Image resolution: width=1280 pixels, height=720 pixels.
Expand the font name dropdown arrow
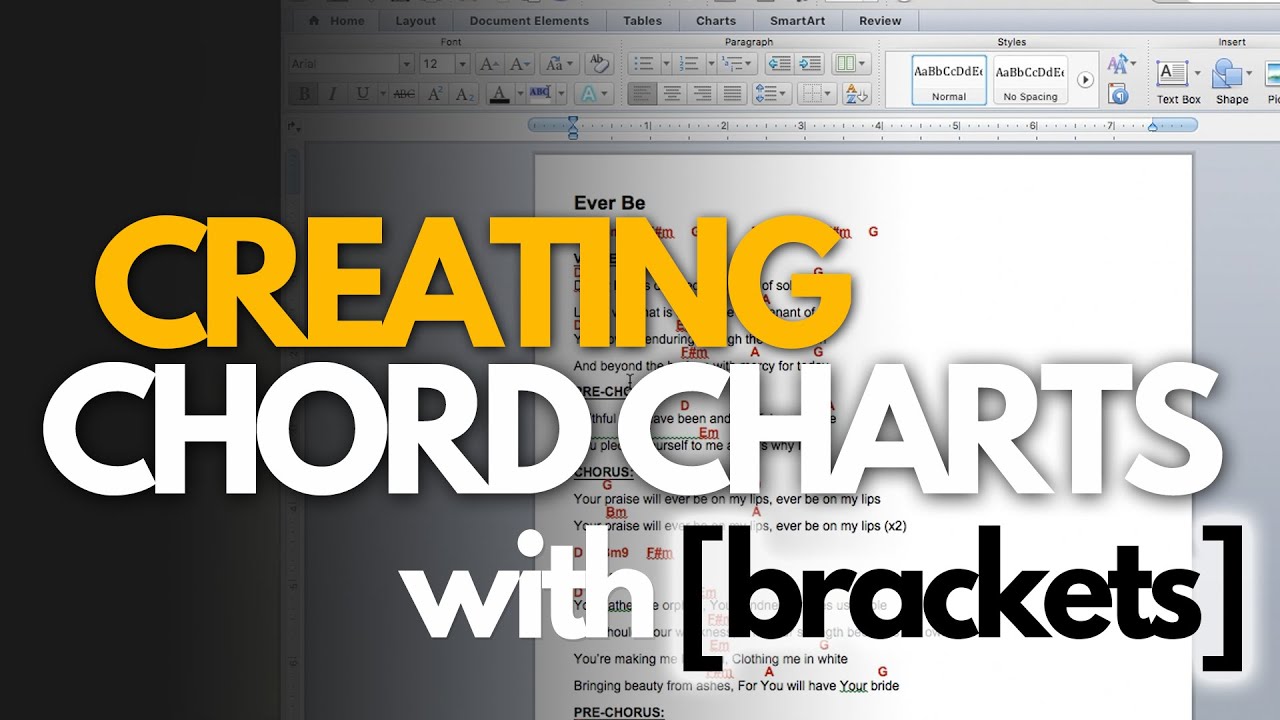[x=406, y=64]
